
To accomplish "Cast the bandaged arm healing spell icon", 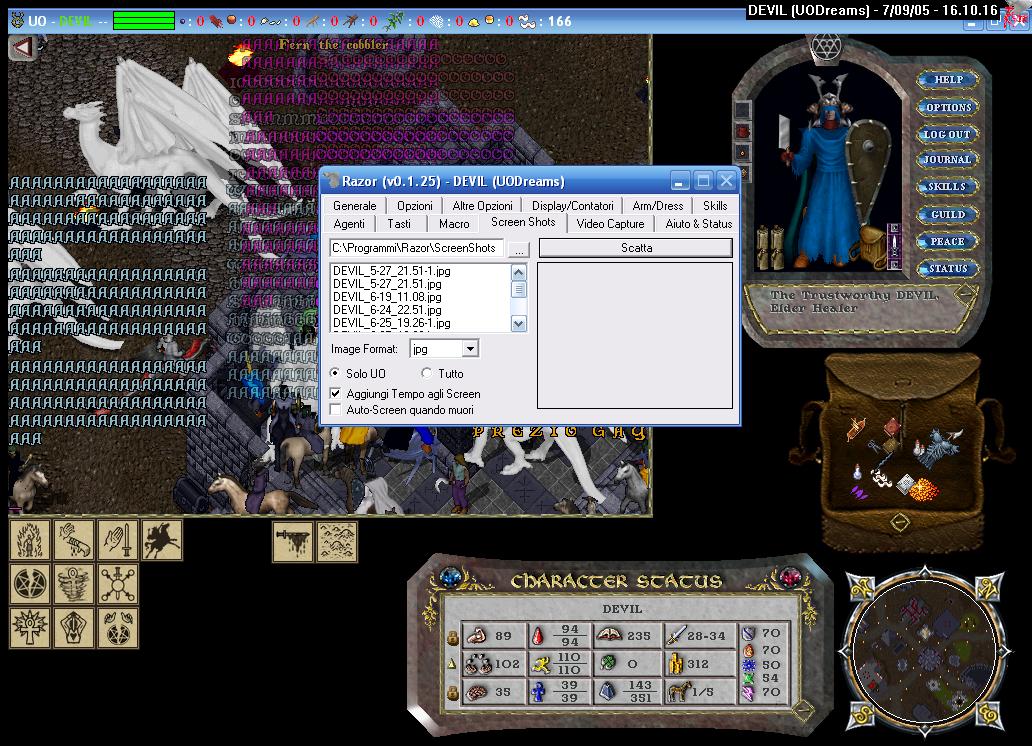I will coord(74,540).
